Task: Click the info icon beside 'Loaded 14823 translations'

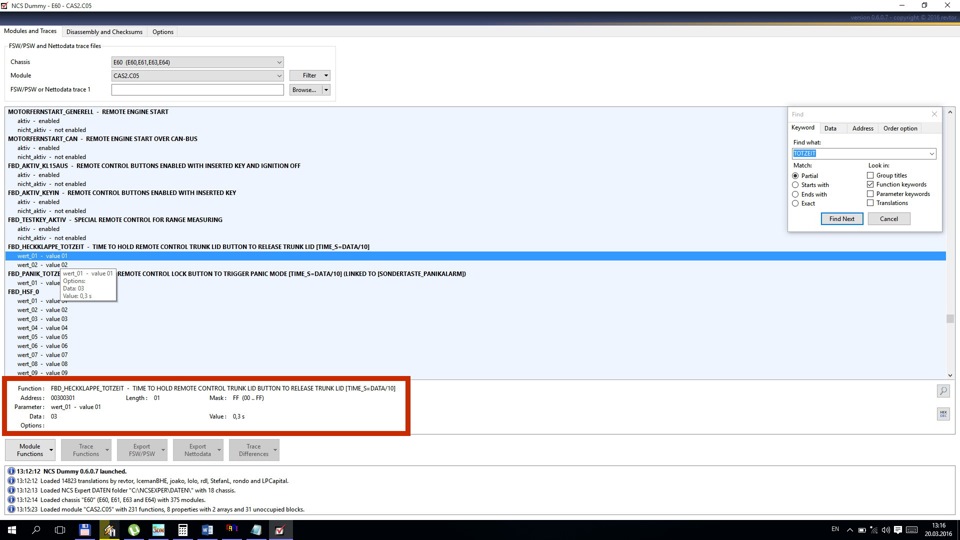Action: point(11,481)
